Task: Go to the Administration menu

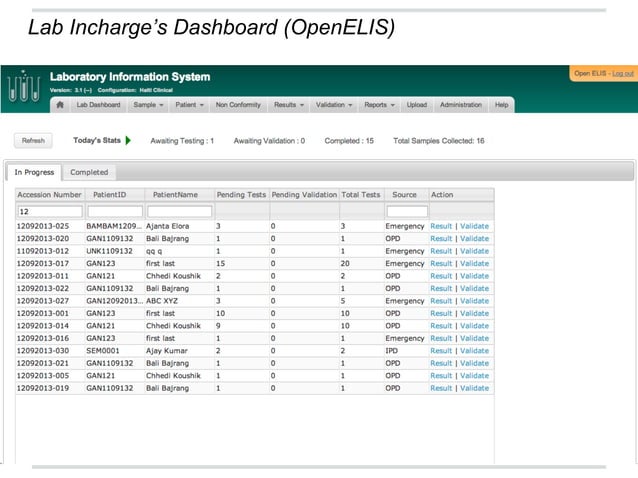Action: (x=460, y=105)
